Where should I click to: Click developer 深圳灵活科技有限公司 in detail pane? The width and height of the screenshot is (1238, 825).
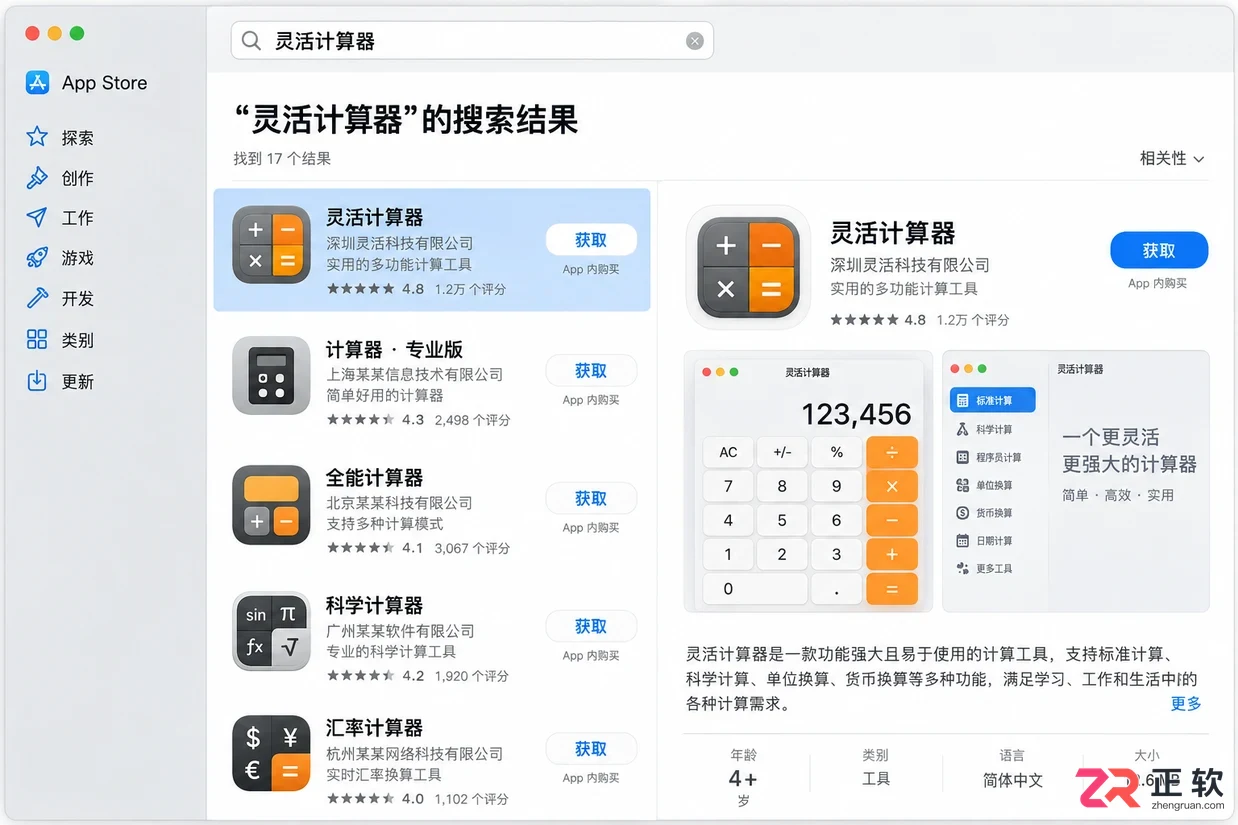910,265
